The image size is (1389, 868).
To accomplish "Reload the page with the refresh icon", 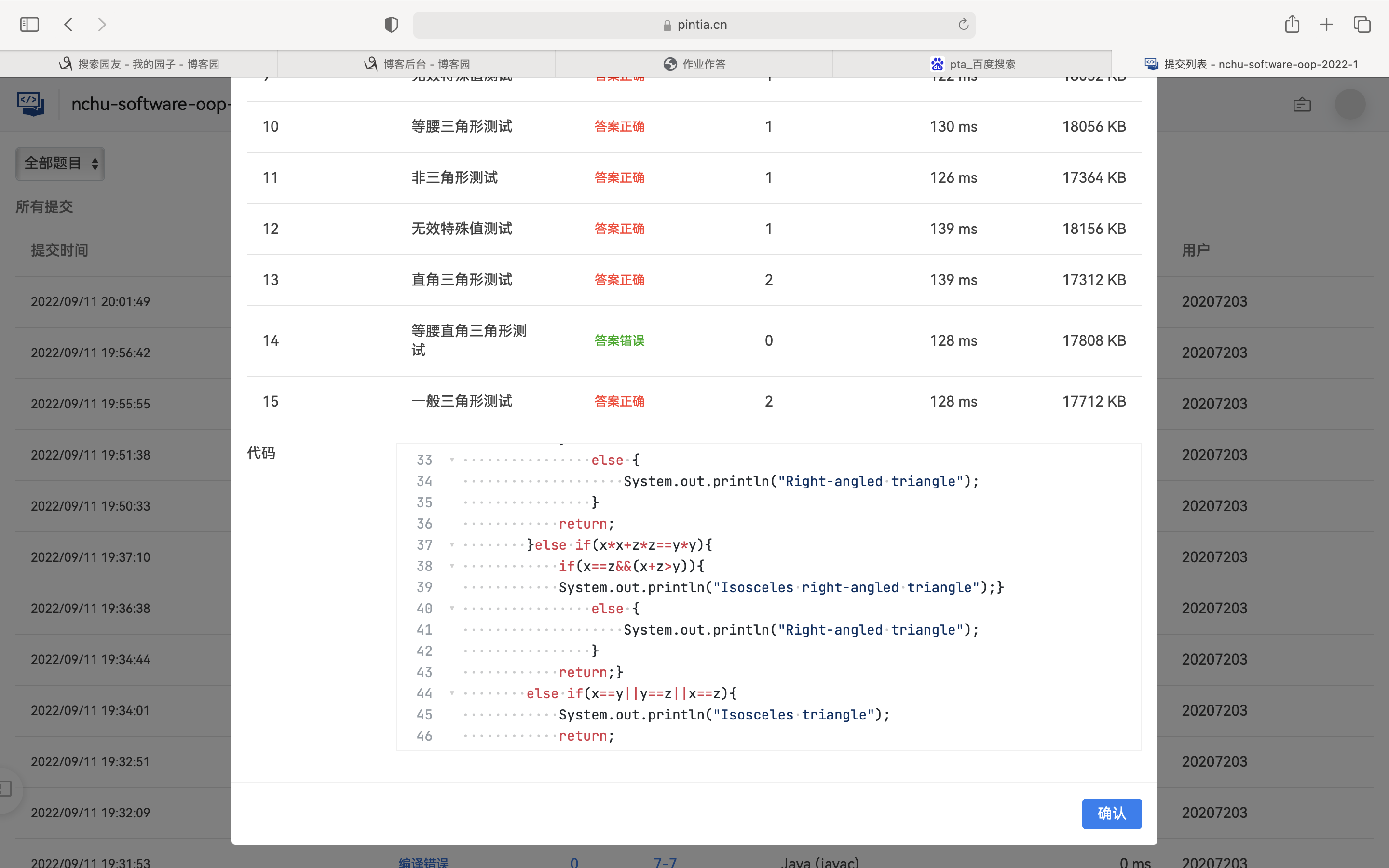I will tap(963, 25).
